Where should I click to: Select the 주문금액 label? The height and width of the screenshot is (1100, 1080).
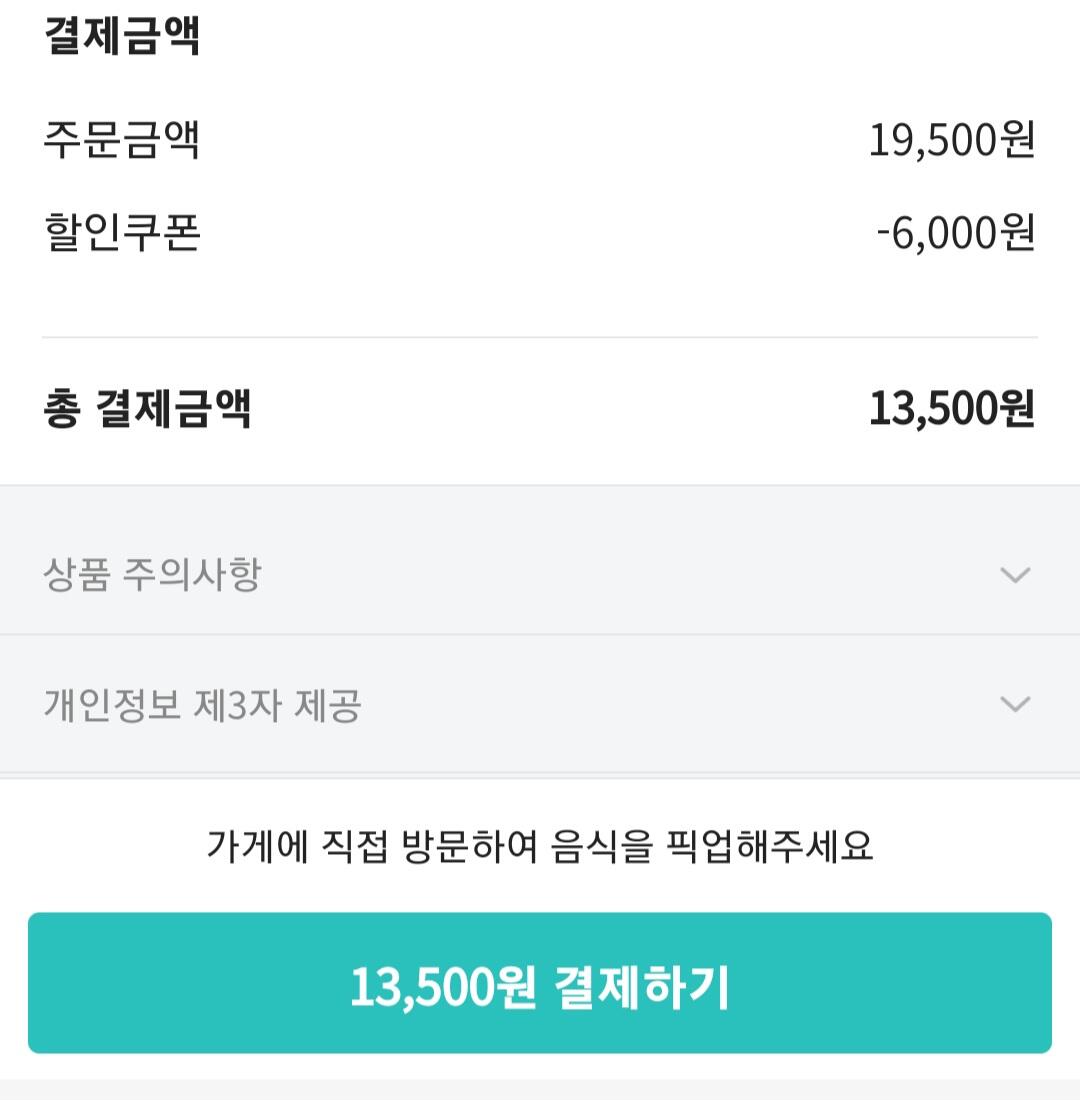click(x=122, y=139)
